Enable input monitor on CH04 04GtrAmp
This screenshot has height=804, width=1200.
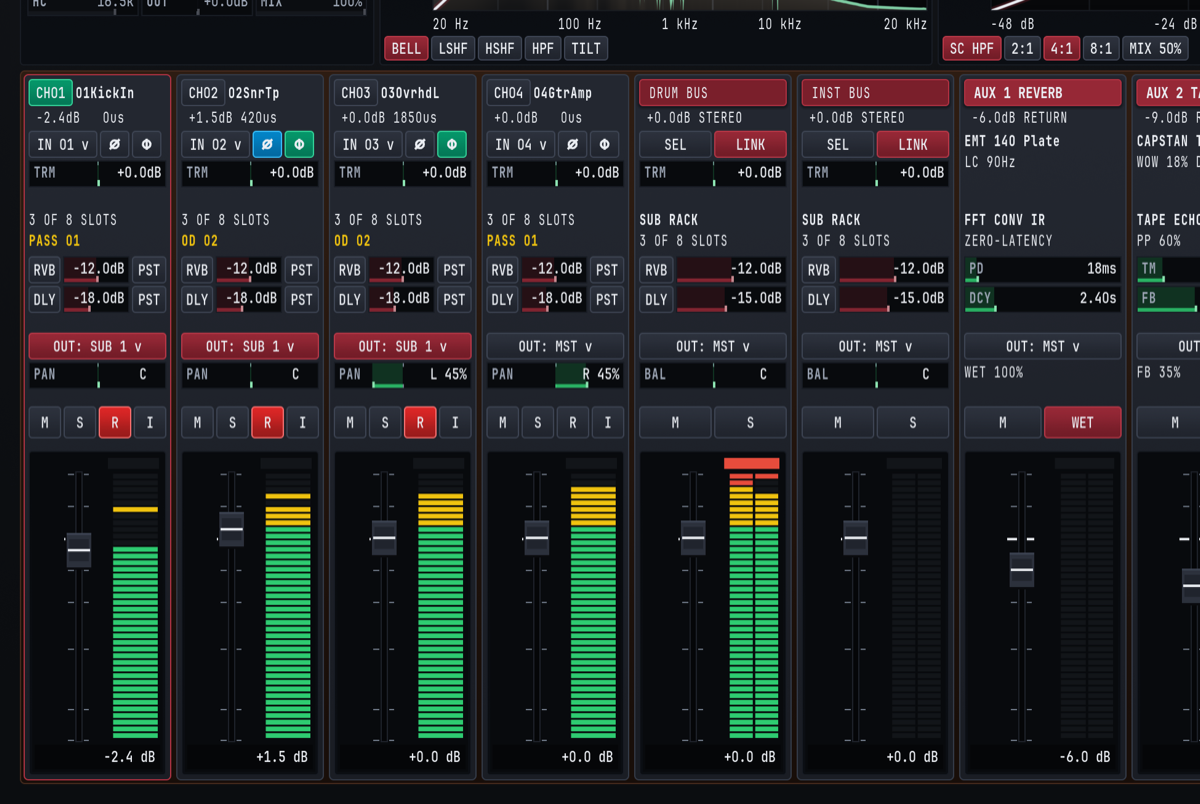pyautogui.click(x=607, y=423)
